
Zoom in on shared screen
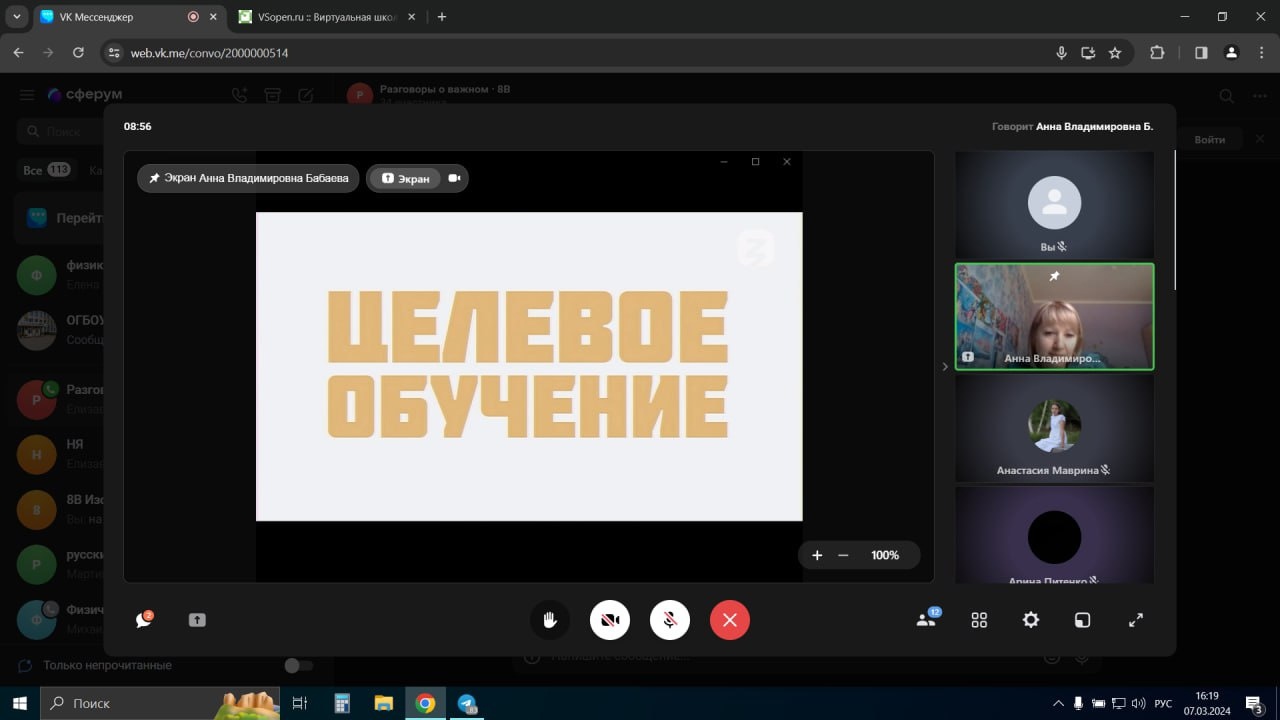[x=817, y=555]
